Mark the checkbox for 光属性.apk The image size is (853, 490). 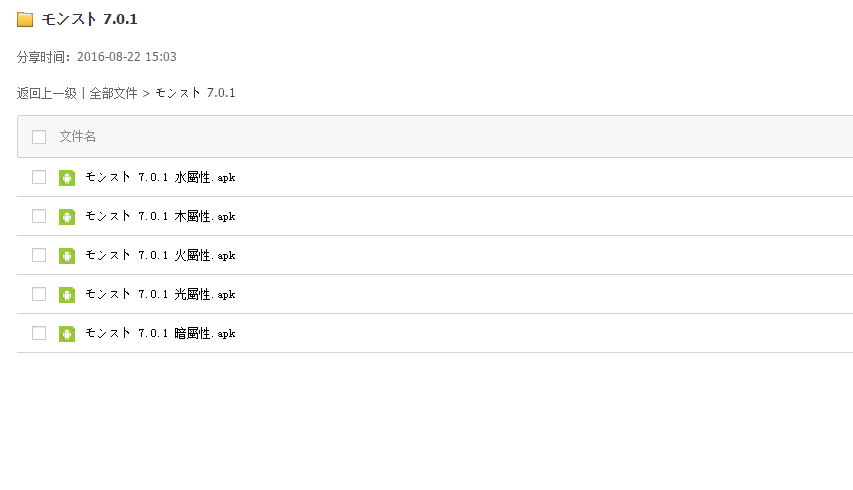pos(39,295)
